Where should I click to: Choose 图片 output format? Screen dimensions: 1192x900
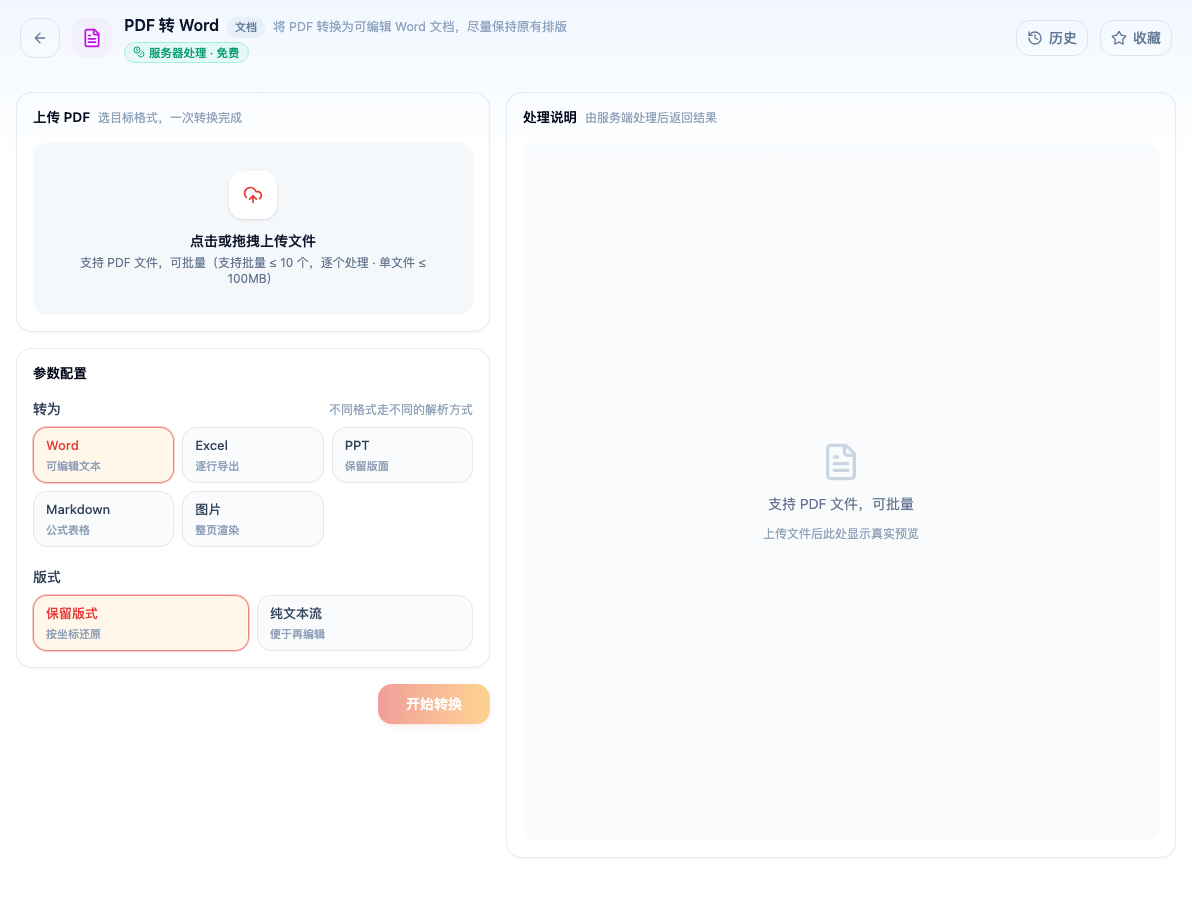[x=252, y=518]
